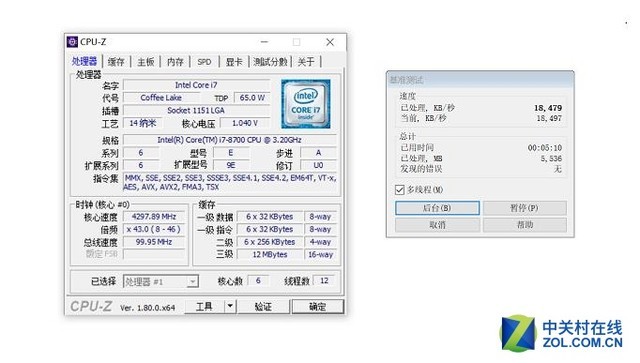Click the i7-8700 CPU @ 3.20GHz specification
The image size is (640, 363).
[x=230, y=140]
